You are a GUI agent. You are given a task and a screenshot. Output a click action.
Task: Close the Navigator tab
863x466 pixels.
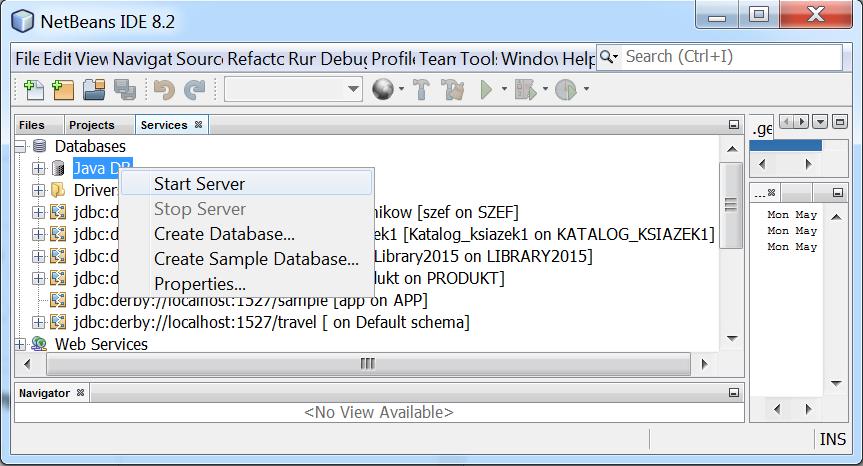click(x=80, y=393)
